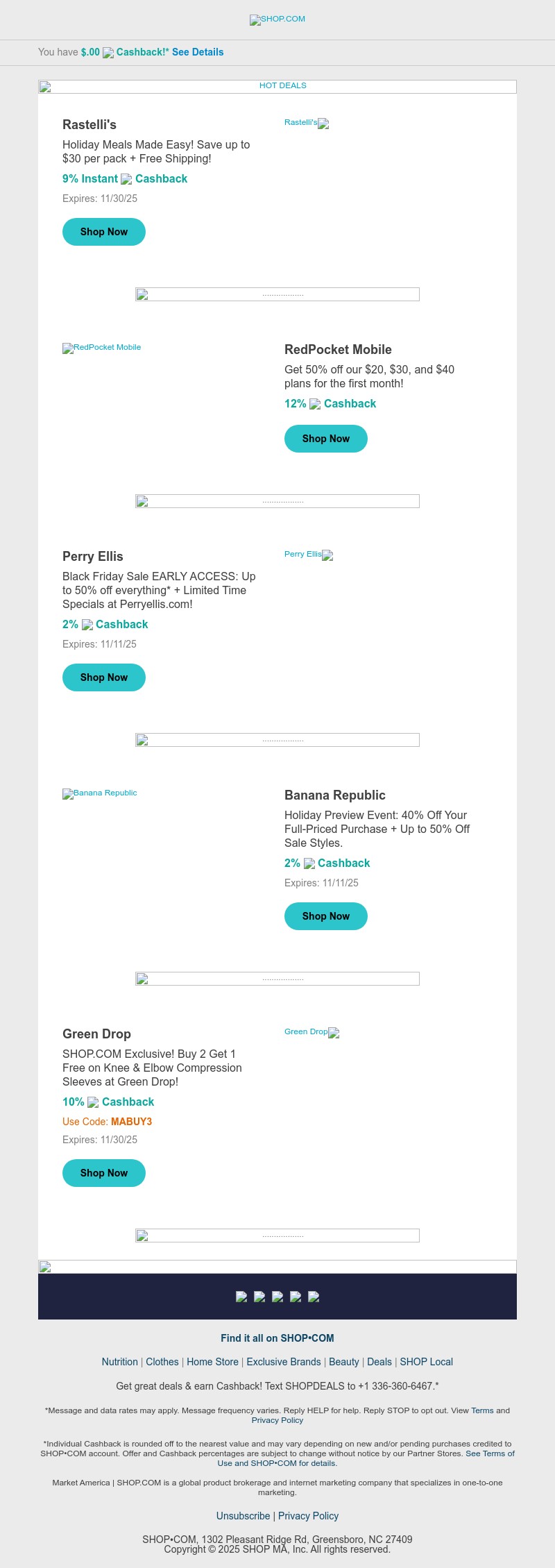This screenshot has height=1568, width=555.
Task: Click Shop Now under the Perry Ellis offer
Action: click(103, 677)
